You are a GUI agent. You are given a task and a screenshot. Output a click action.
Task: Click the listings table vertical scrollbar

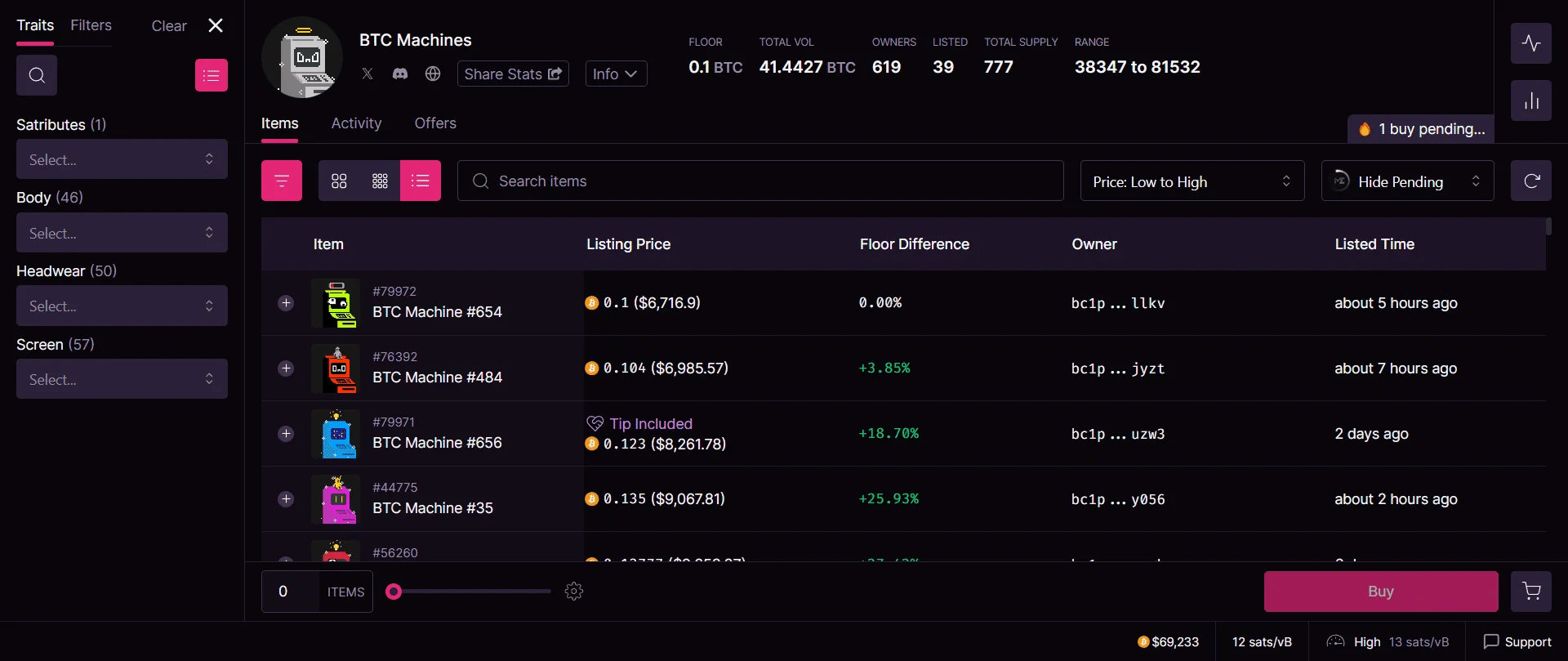click(x=1548, y=226)
